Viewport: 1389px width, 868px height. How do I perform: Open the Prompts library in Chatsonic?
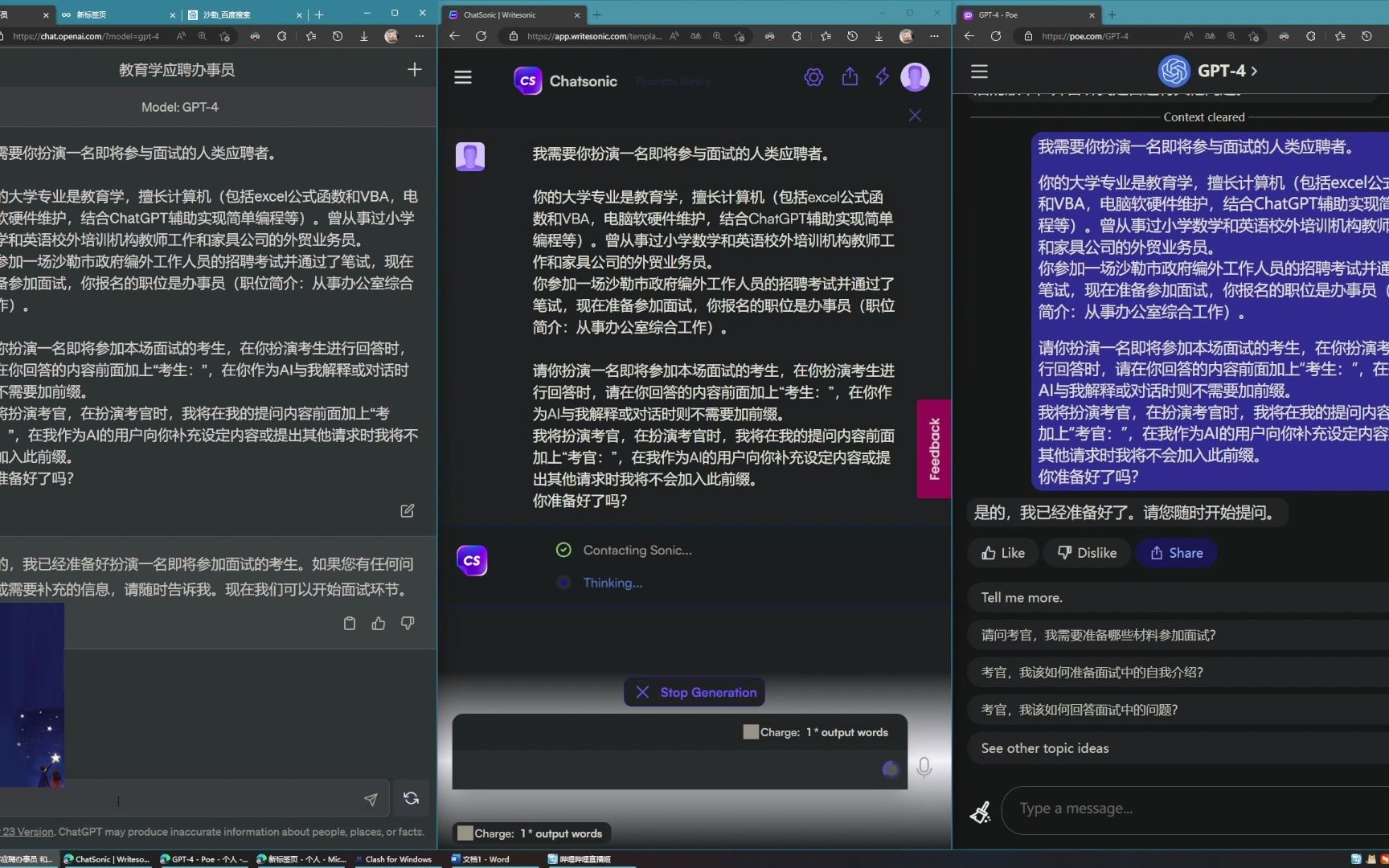(x=673, y=81)
